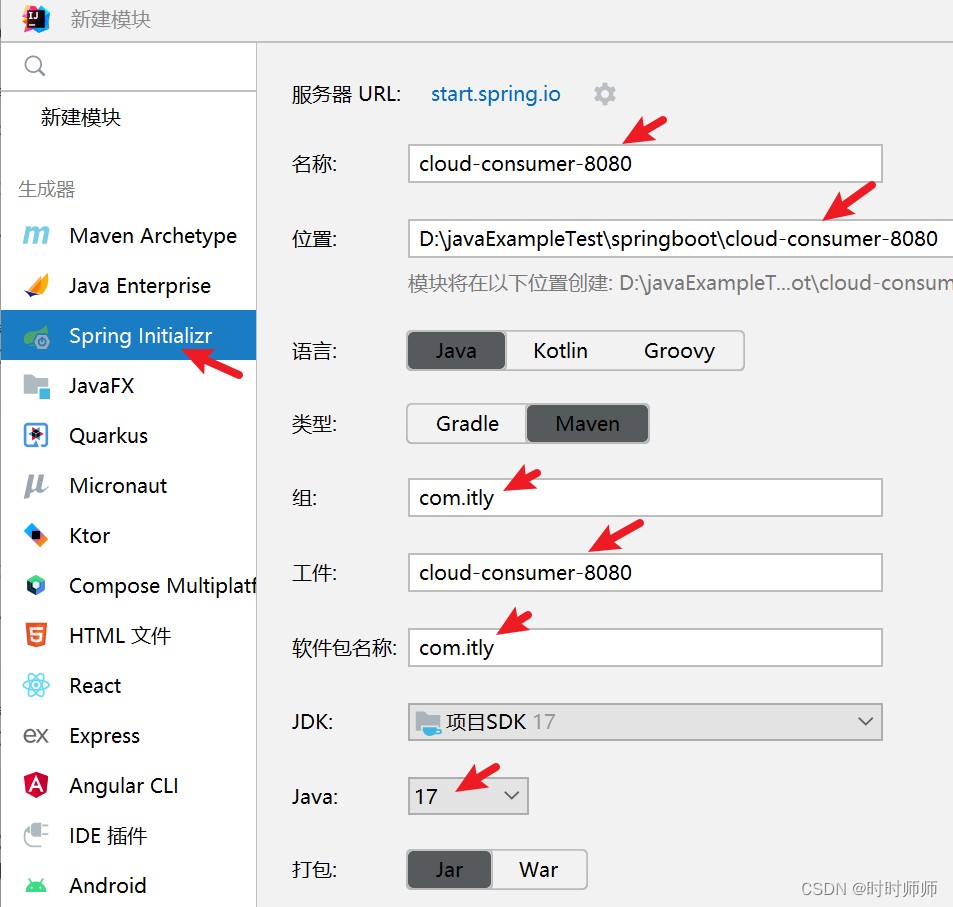Click the 模块将在以下位置创建 hint text
Screen dimensions: 953x907
click(680, 283)
